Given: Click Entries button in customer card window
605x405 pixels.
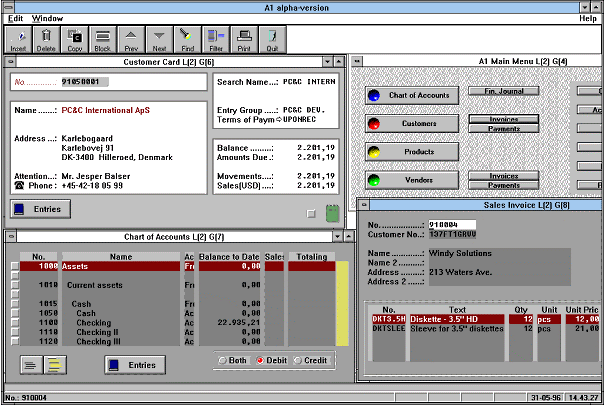Looking at the screenshot, I should [x=40, y=209].
